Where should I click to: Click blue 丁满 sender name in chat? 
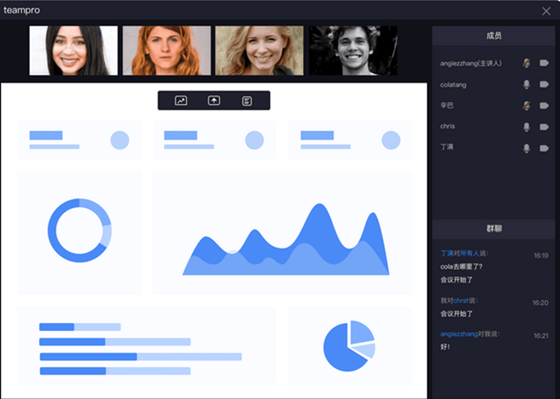tap(447, 253)
